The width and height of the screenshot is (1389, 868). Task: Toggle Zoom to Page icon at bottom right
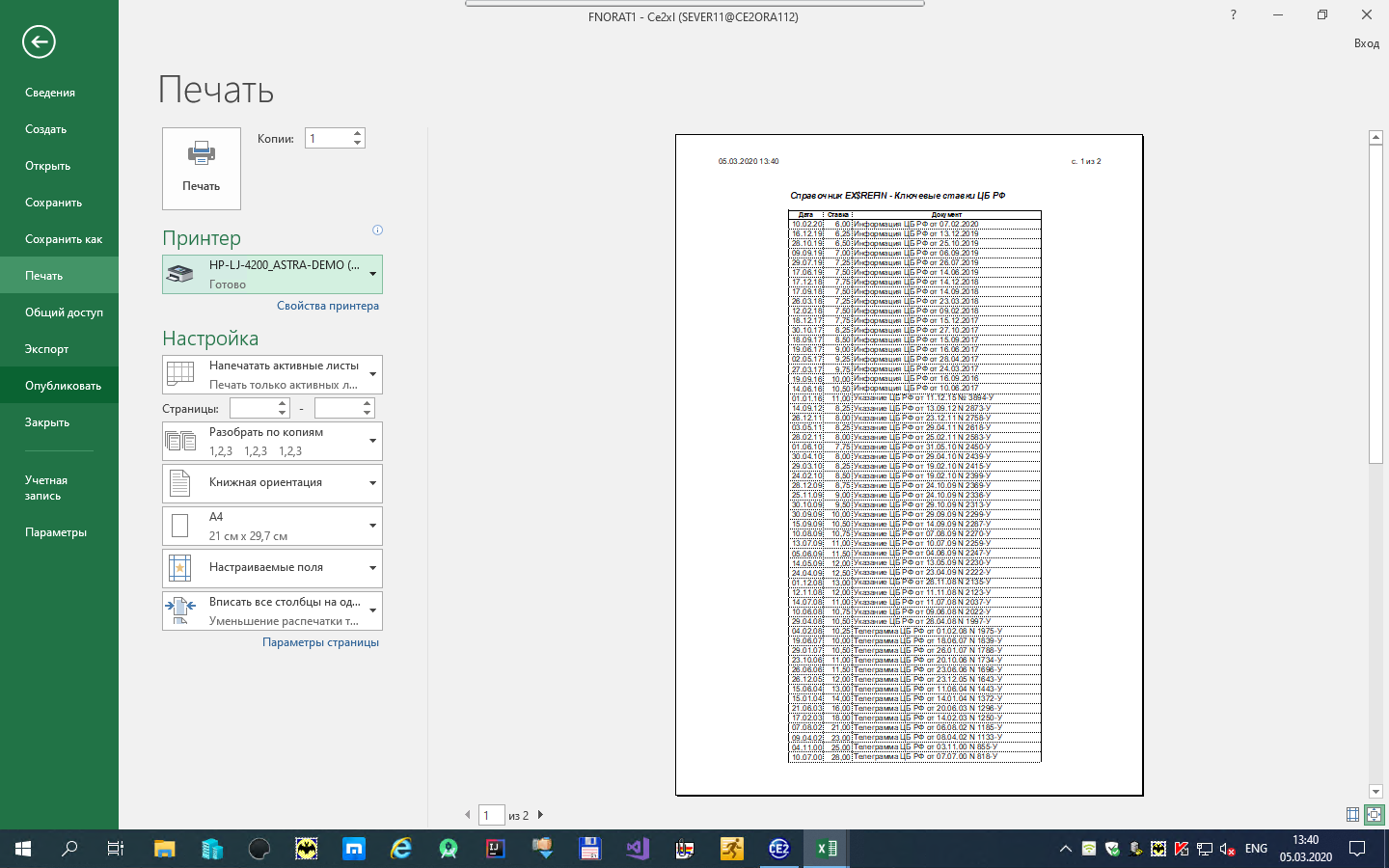(x=1375, y=815)
